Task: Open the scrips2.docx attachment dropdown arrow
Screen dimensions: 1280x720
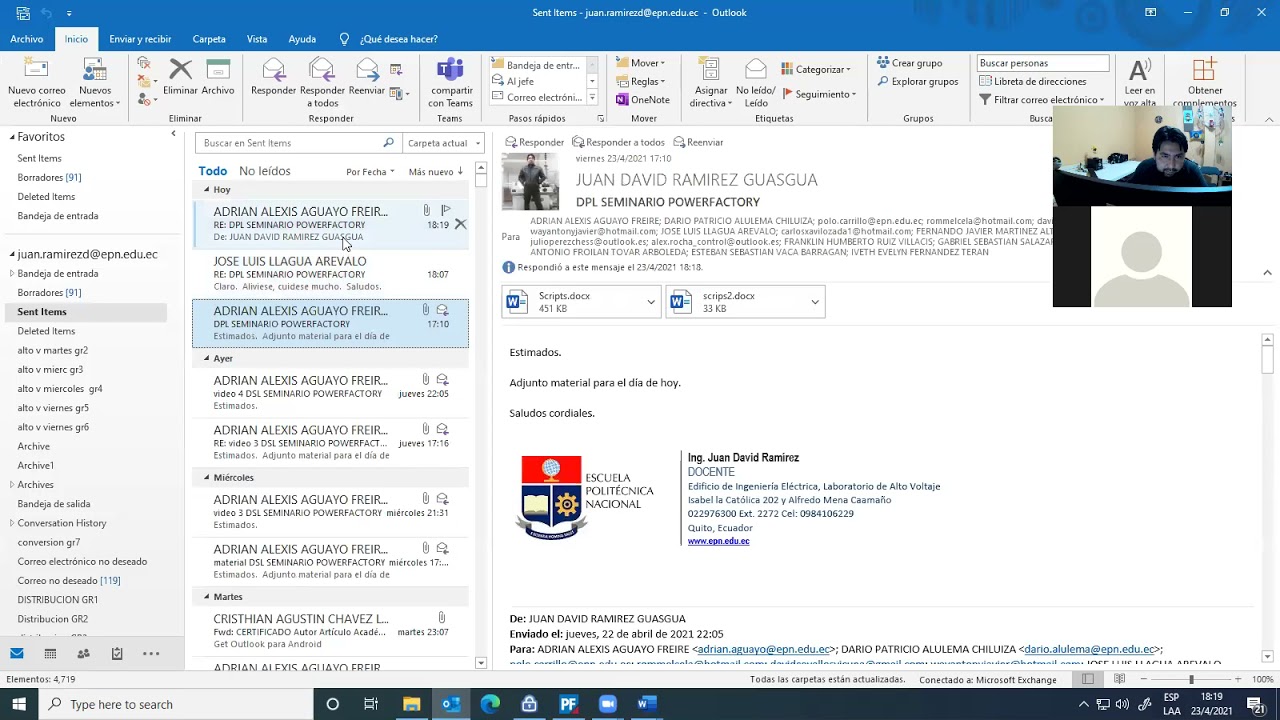Action: (815, 302)
